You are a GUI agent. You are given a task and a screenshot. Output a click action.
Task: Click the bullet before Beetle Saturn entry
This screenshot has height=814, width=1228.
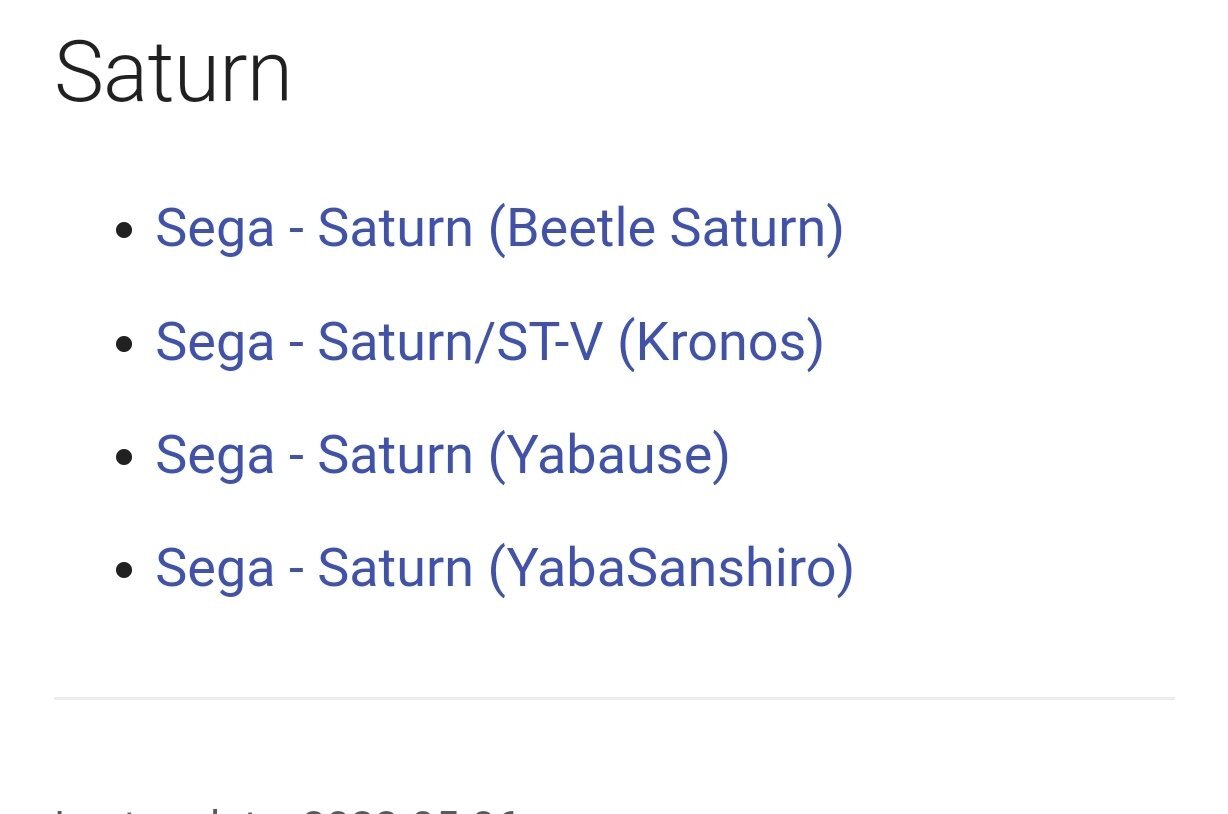124,231
